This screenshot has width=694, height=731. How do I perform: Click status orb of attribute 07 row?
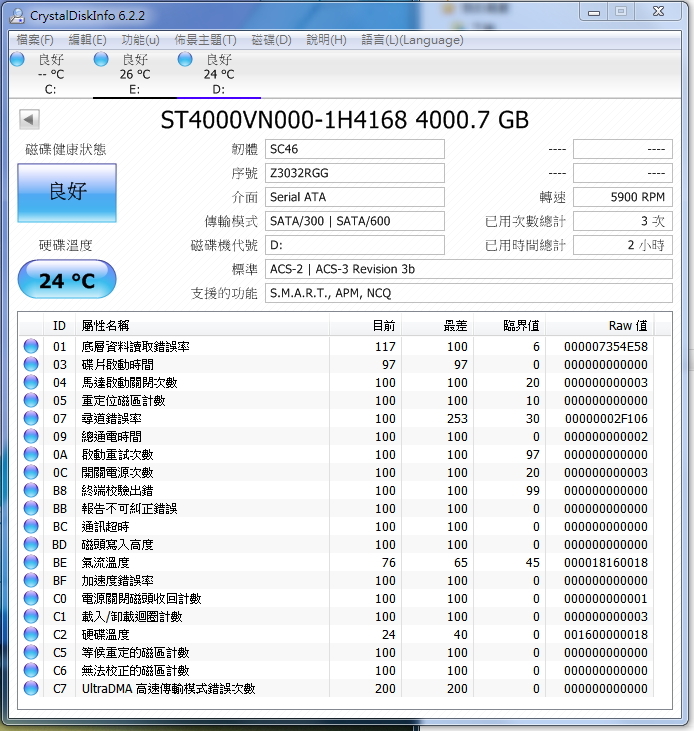[x=31, y=418]
